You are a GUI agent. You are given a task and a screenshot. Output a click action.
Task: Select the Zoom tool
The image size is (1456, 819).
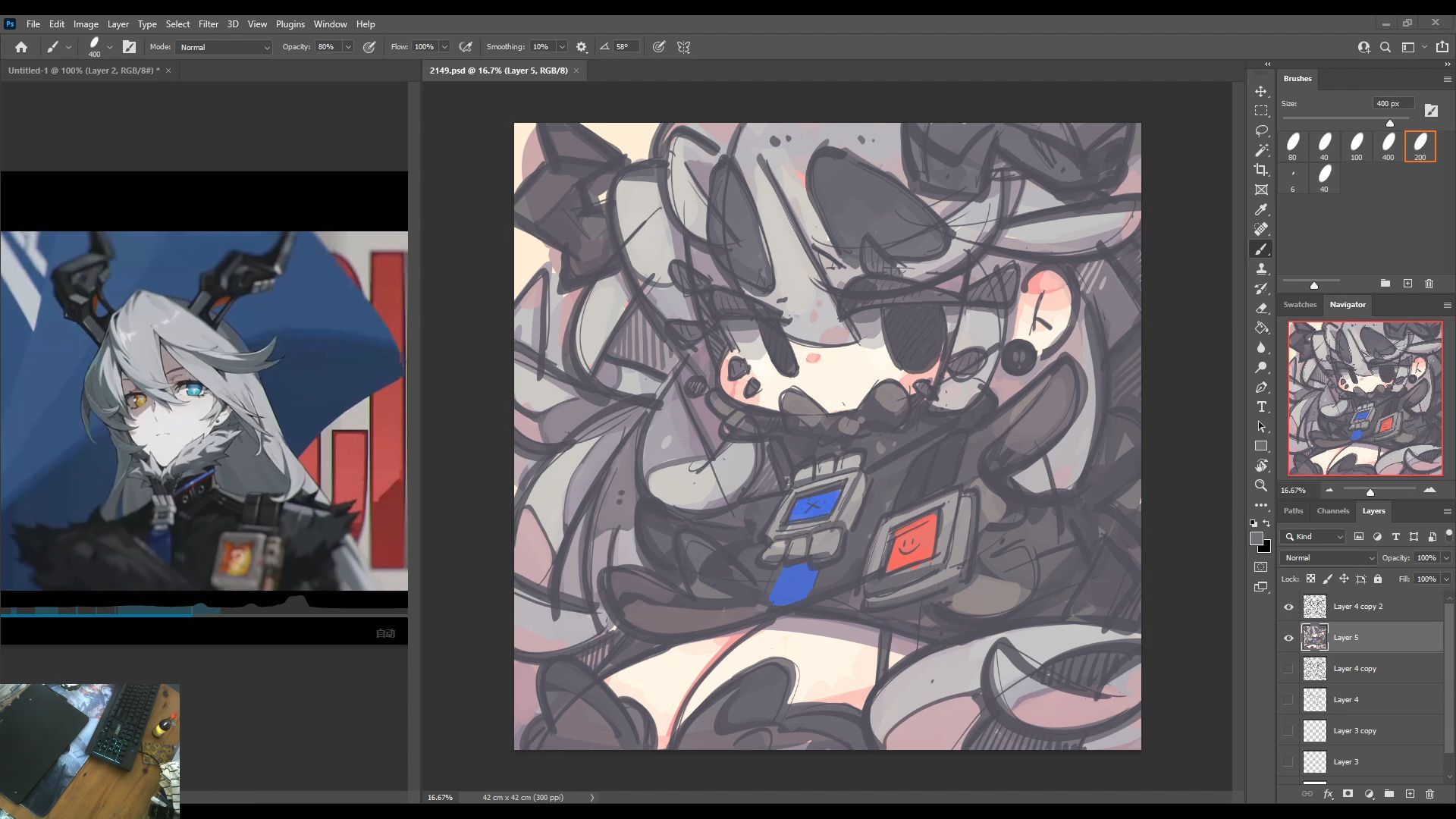pyautogui.click(x=1261, y=485)
